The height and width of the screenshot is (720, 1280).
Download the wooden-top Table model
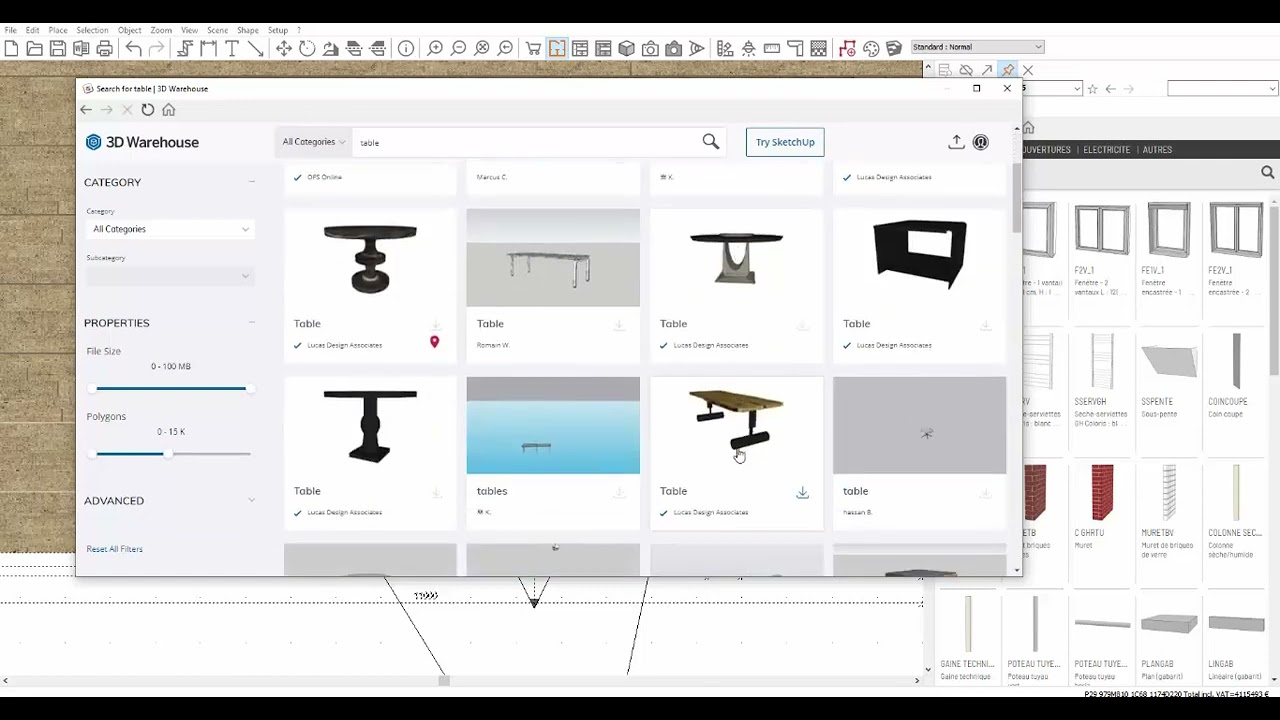tap(802, 492)
